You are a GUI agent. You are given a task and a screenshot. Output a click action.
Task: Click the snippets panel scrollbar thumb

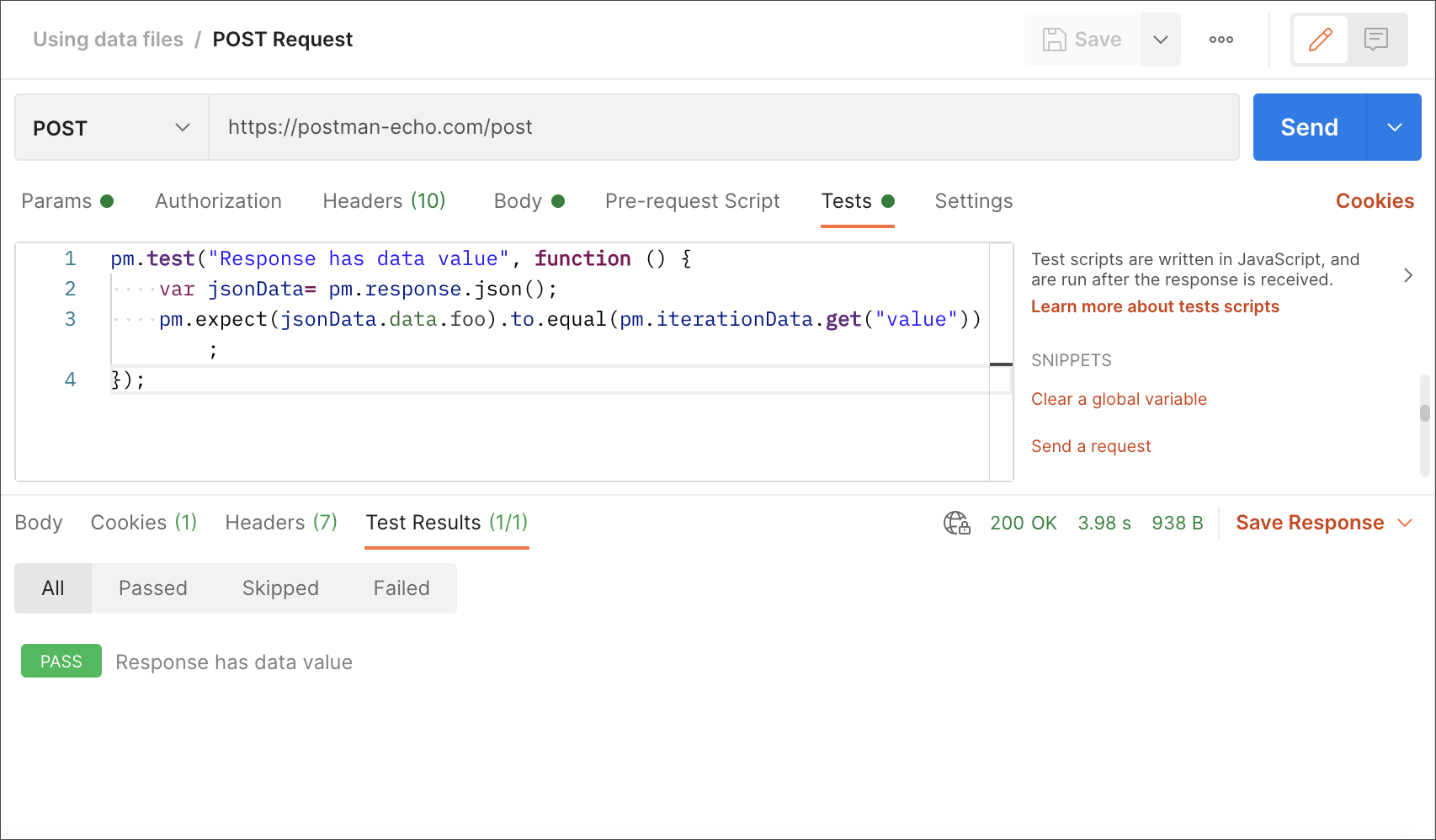tap(1424, 412)
